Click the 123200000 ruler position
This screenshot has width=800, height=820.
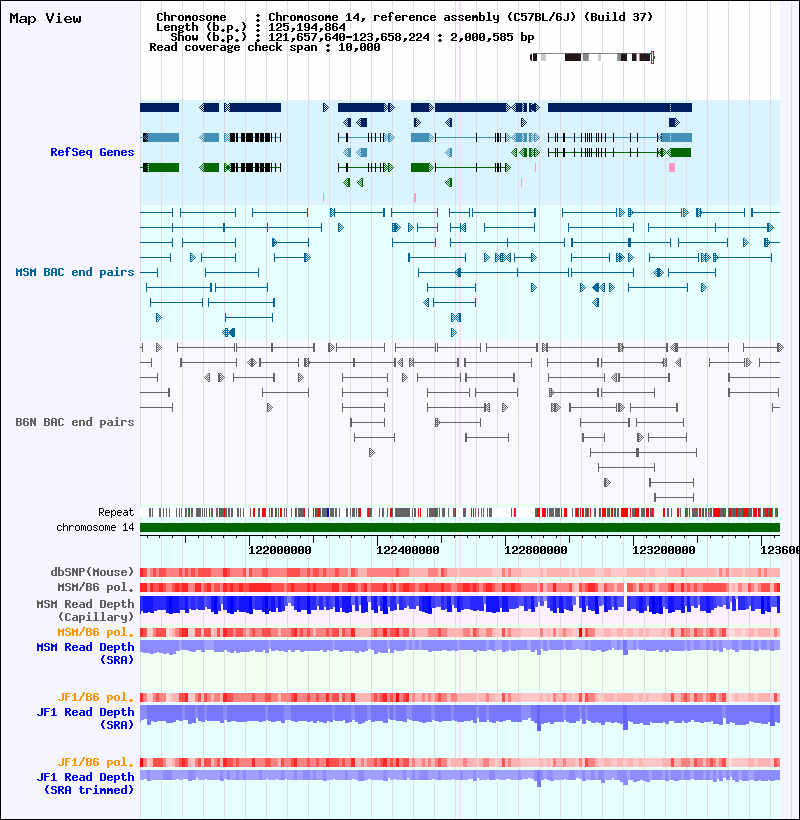(664, 550)
